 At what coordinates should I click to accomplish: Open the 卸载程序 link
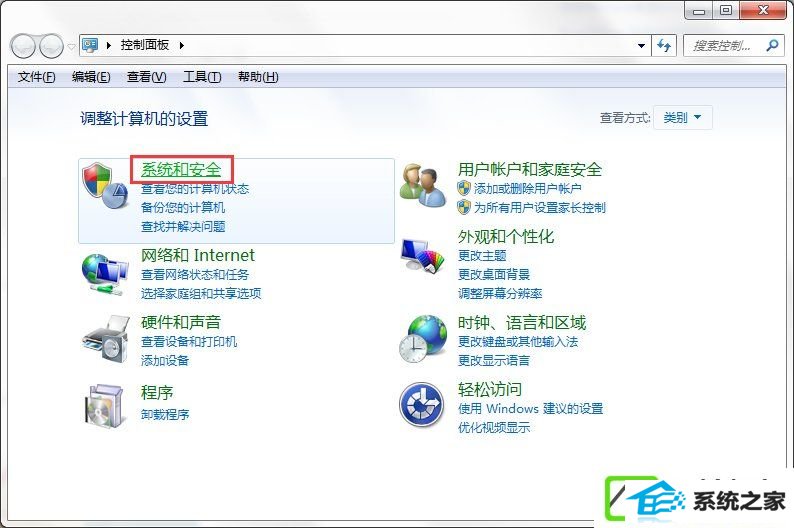point(165,415)
